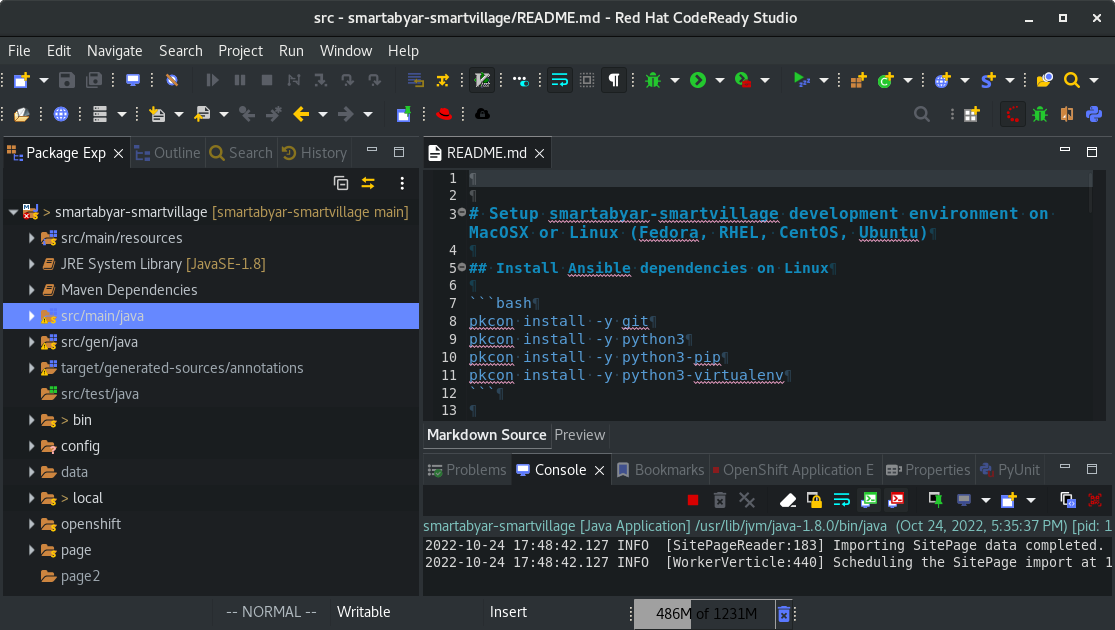
Task: Toggle Link with Editor in Package Explorer
Action: (x=368, y=183)
